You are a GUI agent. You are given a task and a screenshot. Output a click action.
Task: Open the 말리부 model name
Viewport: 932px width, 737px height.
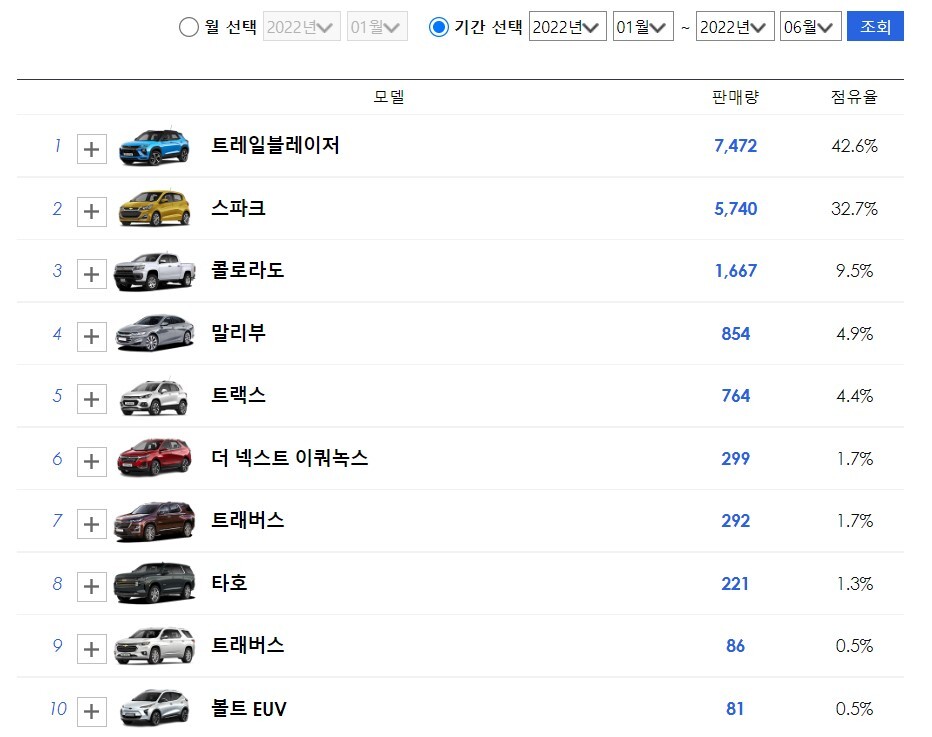pyautogui.click(x=238, y=333)
